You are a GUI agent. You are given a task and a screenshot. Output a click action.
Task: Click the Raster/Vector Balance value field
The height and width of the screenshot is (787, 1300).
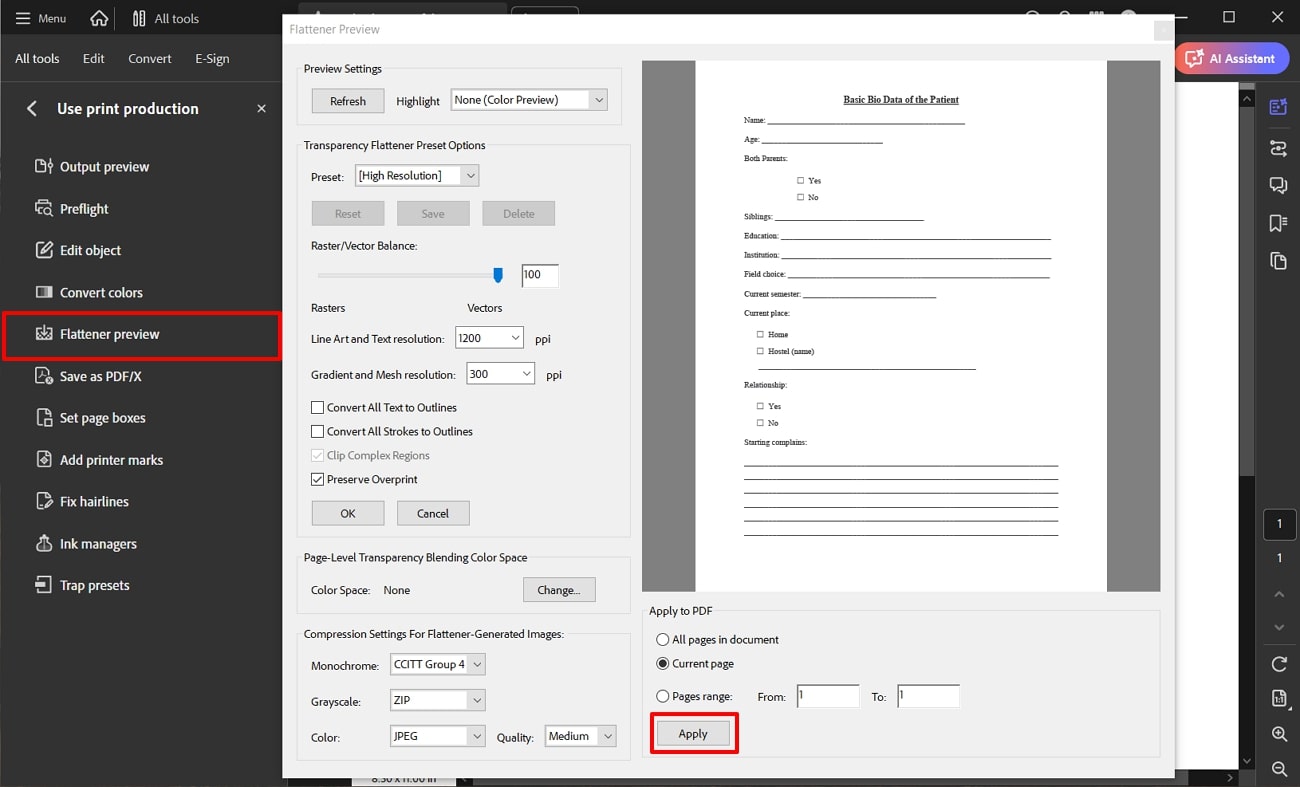[540, 275]
